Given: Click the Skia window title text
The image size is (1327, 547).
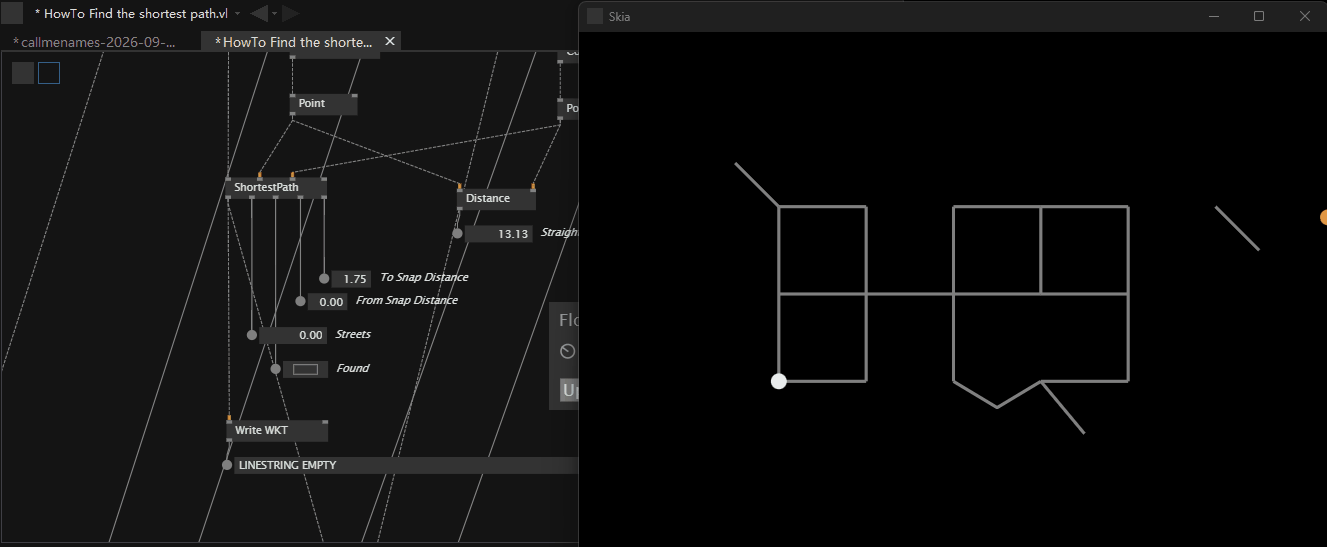Looking at the screenshot, I should [x=619, y=17].
